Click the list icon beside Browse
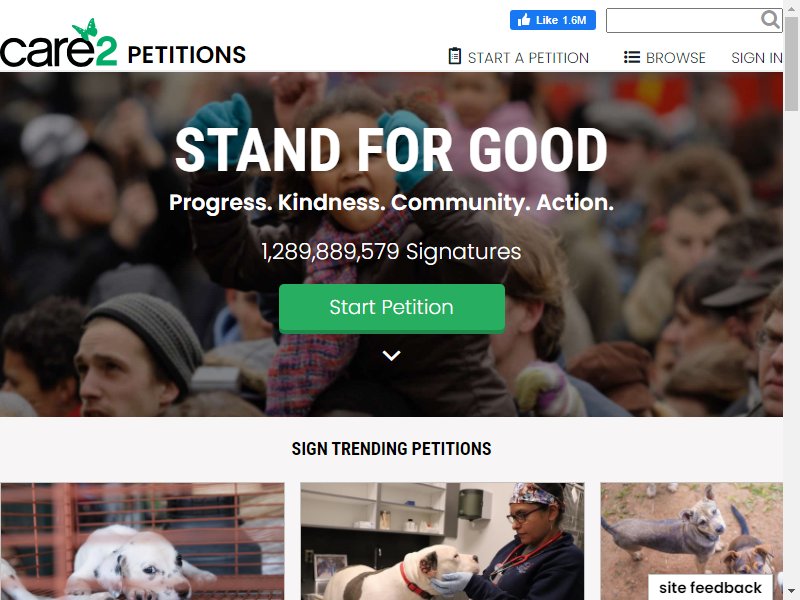Viewport: 800px width, 600px height. 632,57
